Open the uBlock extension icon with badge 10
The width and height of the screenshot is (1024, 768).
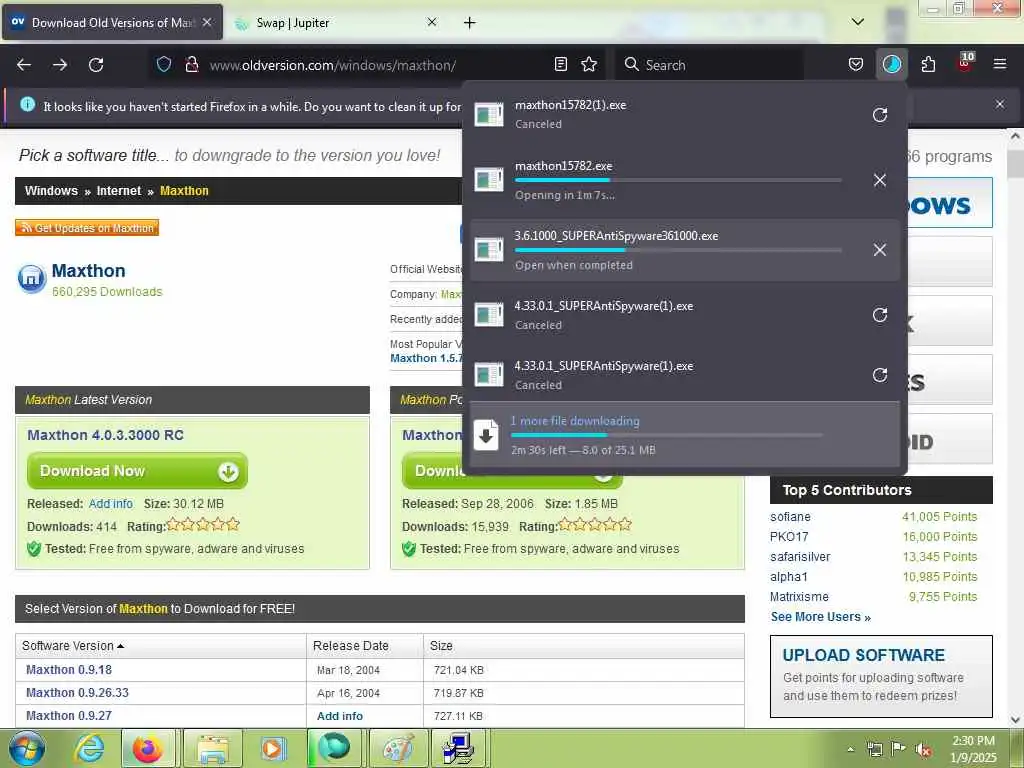coord(965,63)
